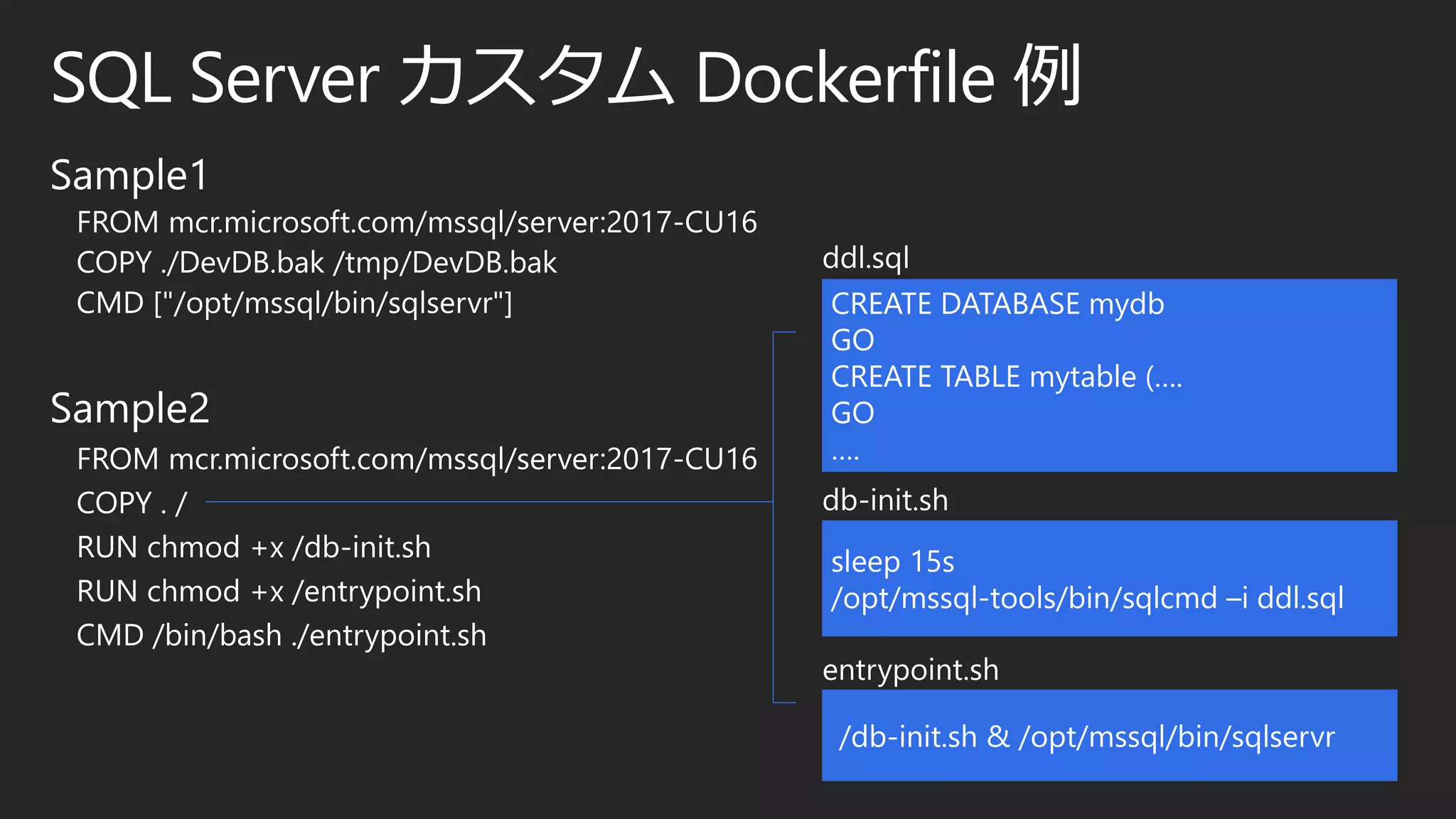Click the 'COPY . /' line
1456x819 pixels.
pyautogui.click(x=132, y=503)
